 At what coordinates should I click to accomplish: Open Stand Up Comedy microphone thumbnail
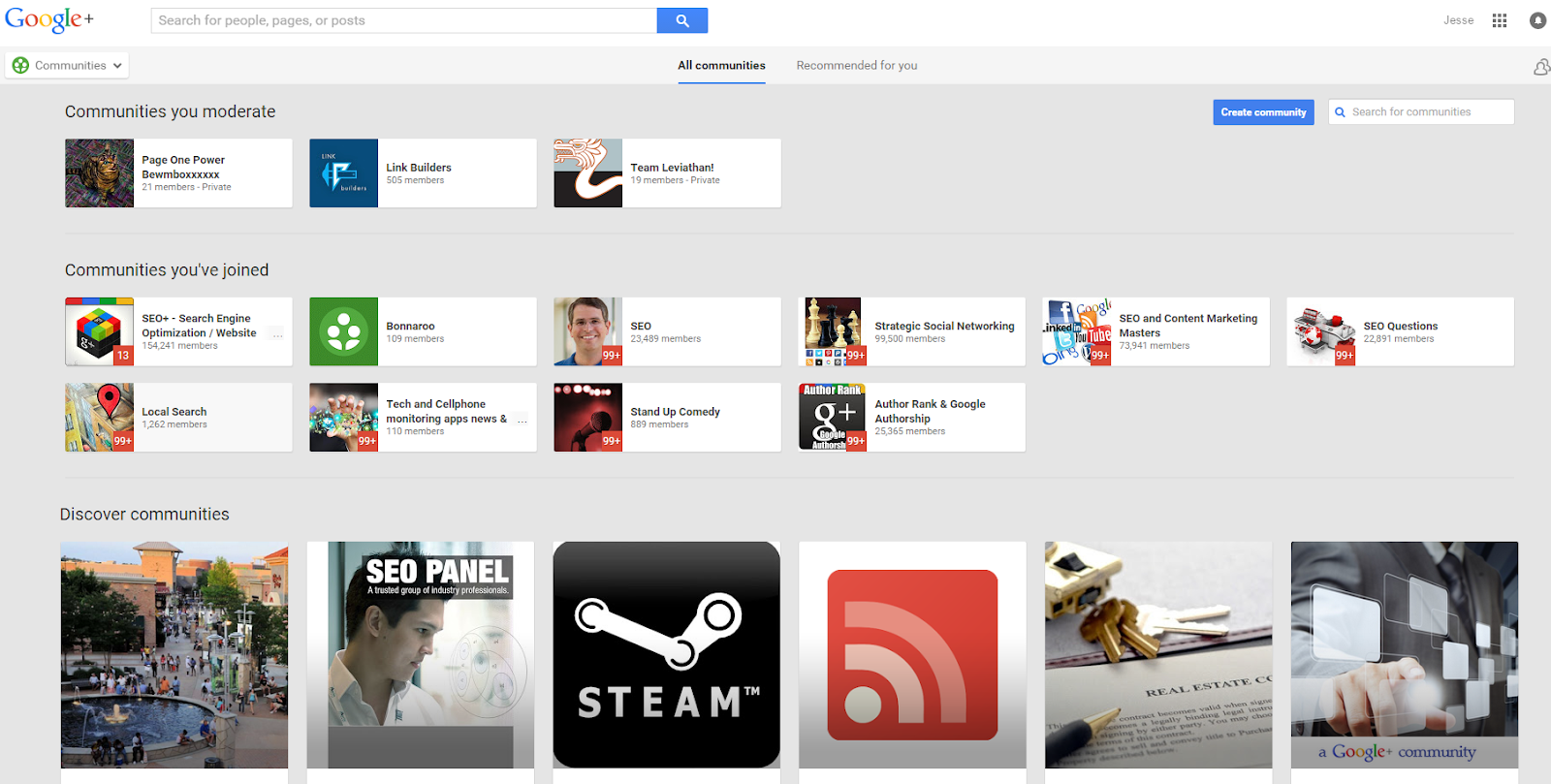(x=587, y=417)
